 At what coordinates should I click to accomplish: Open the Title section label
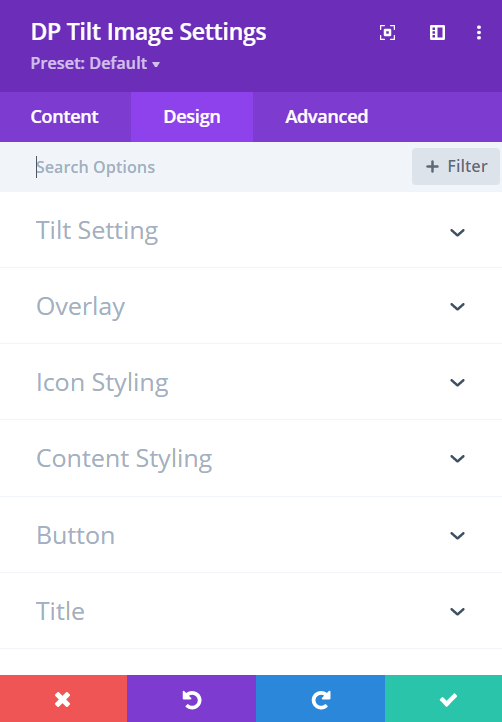click(x=60, y=611)
